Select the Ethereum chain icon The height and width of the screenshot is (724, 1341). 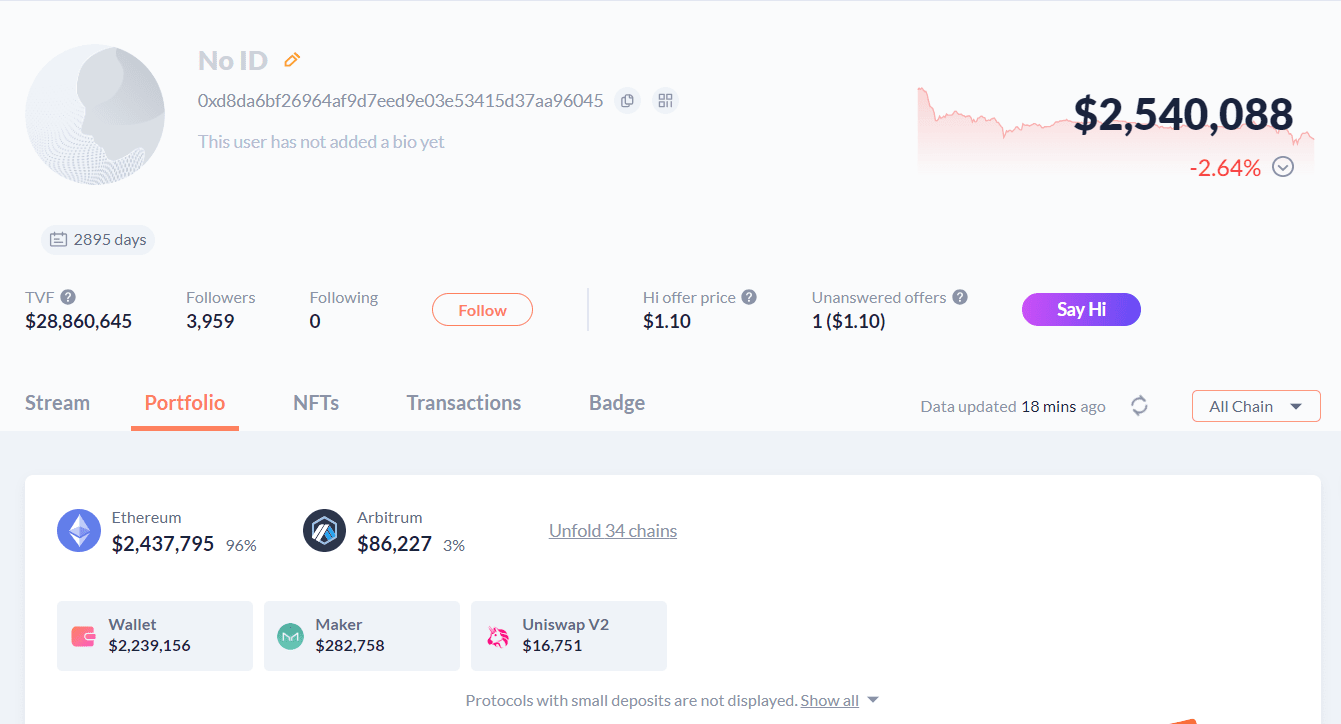(x=79, y=531)
